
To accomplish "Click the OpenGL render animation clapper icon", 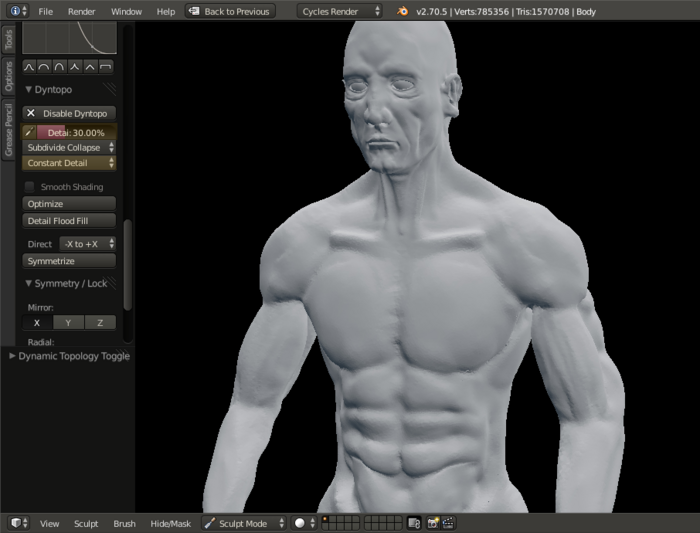I will click(449, 523).
